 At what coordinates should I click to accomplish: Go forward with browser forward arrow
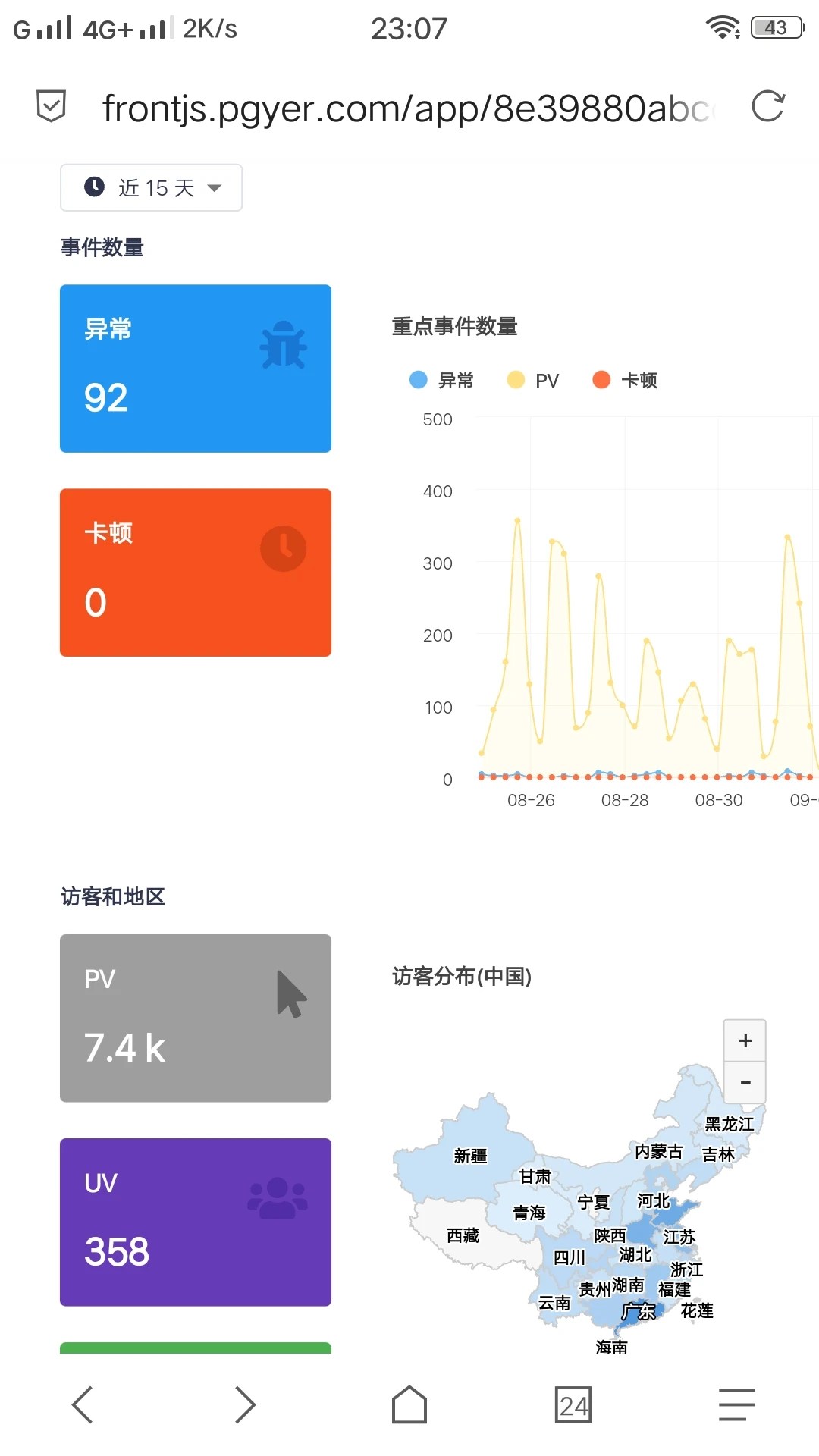(245, 1404)
